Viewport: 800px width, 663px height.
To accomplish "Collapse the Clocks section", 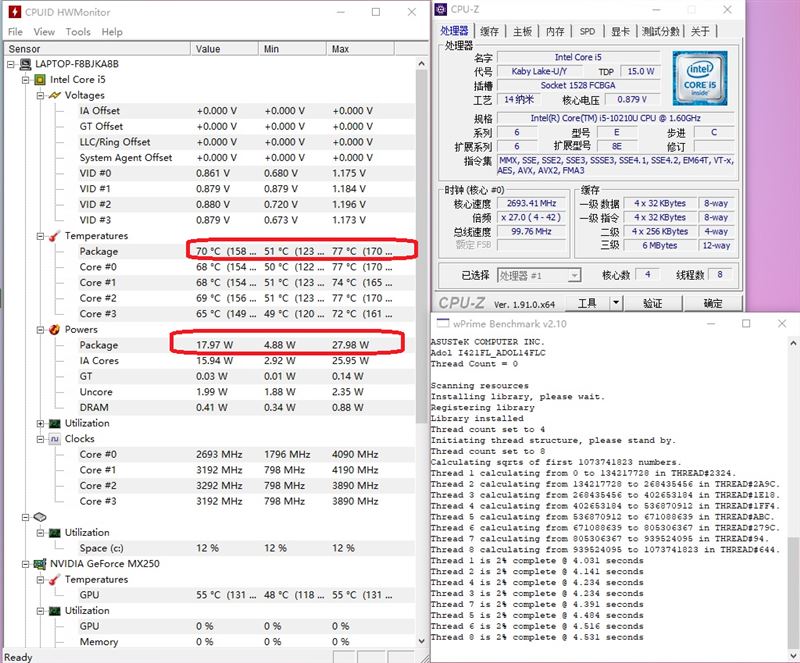I will tap(40, 439).
